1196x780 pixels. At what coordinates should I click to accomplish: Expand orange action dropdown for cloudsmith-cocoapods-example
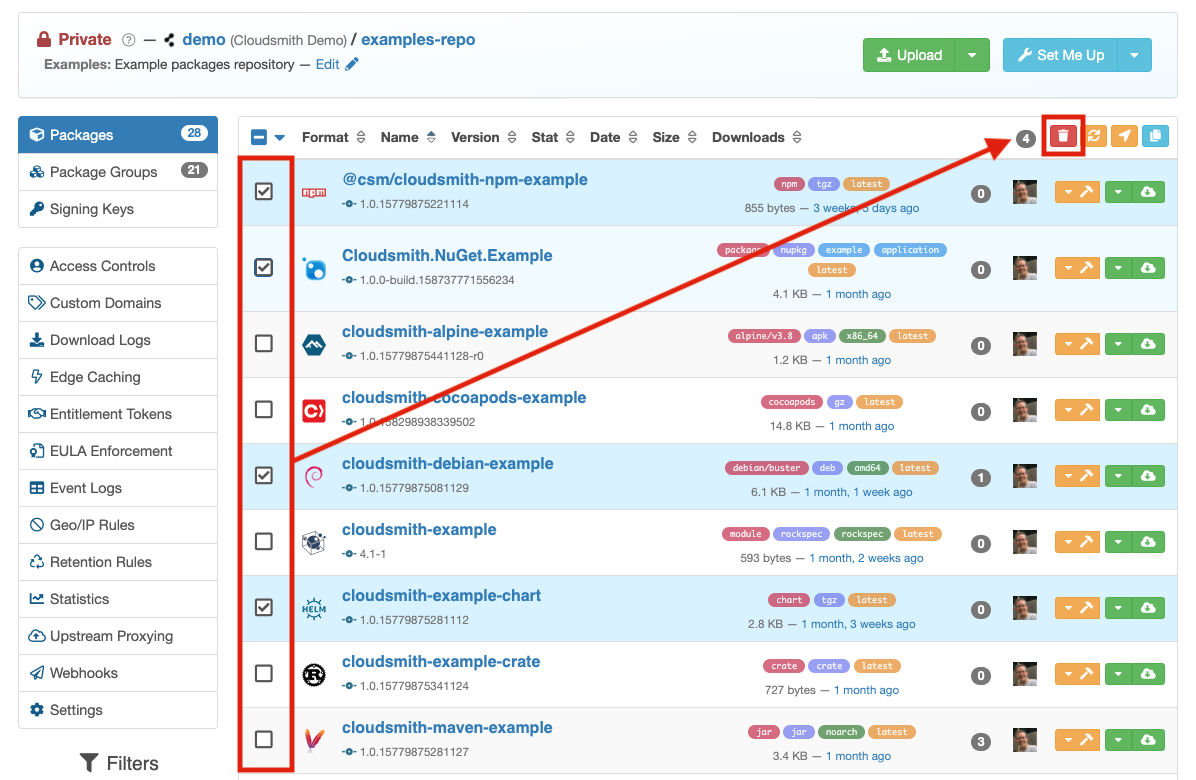click(1066, 411)
